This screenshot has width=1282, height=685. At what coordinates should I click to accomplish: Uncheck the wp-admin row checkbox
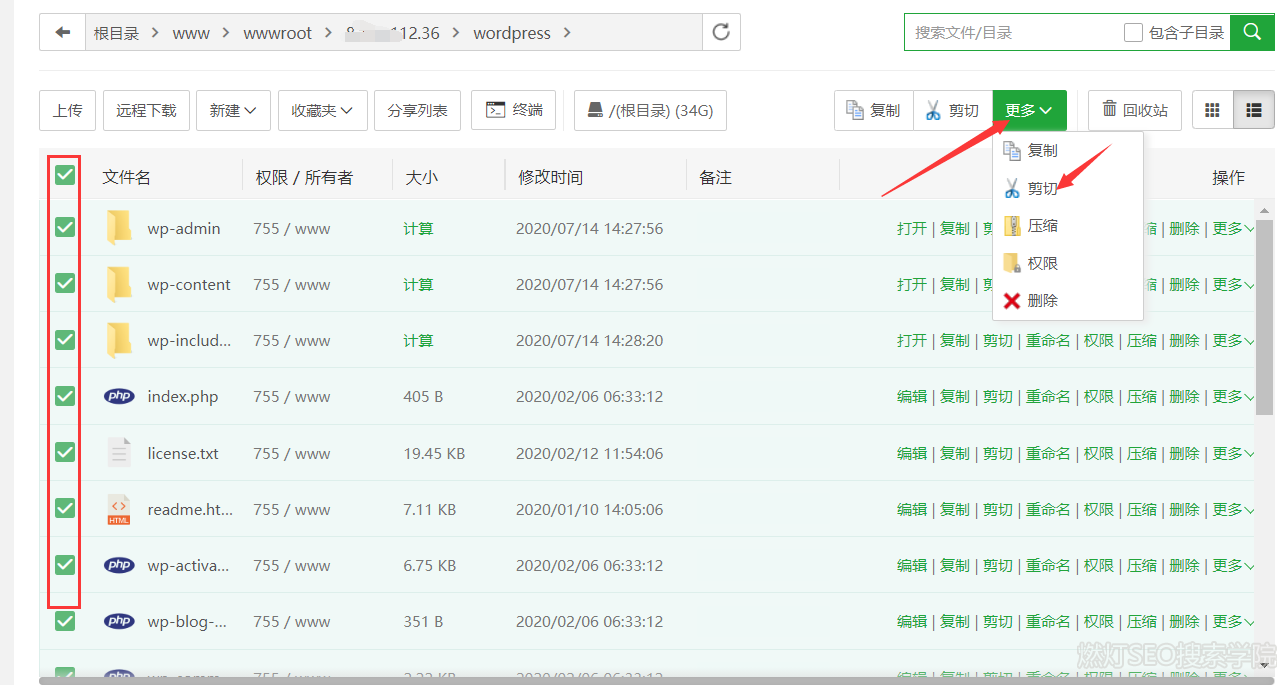pos(65,227)
